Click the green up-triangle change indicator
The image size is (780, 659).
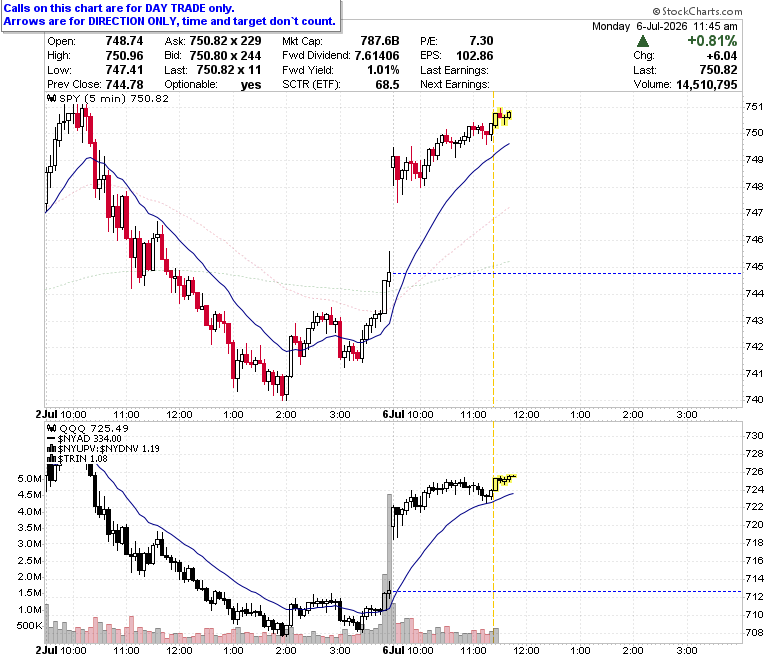coord(643,41)
